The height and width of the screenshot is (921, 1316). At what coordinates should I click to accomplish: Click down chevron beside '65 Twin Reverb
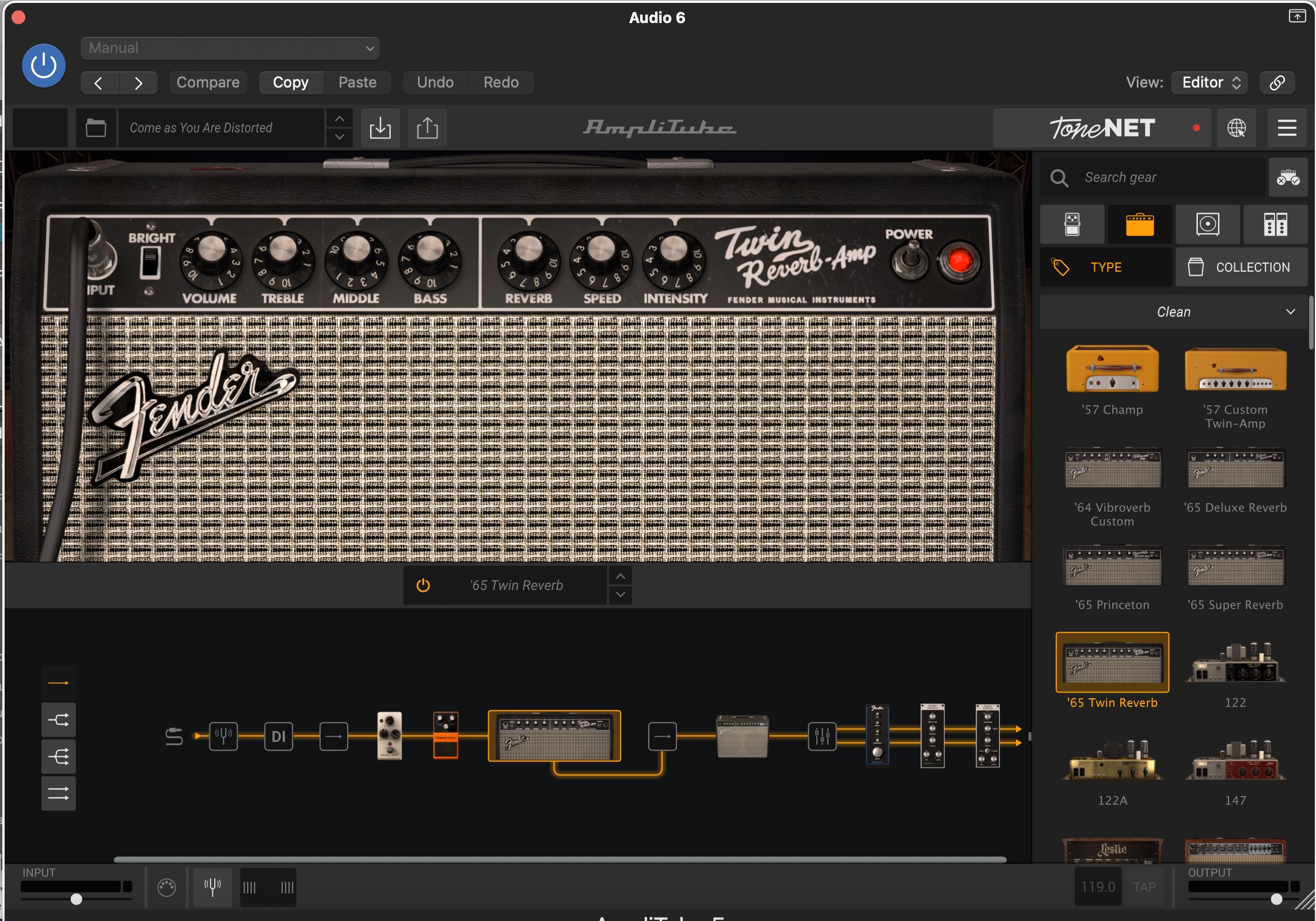621,595
